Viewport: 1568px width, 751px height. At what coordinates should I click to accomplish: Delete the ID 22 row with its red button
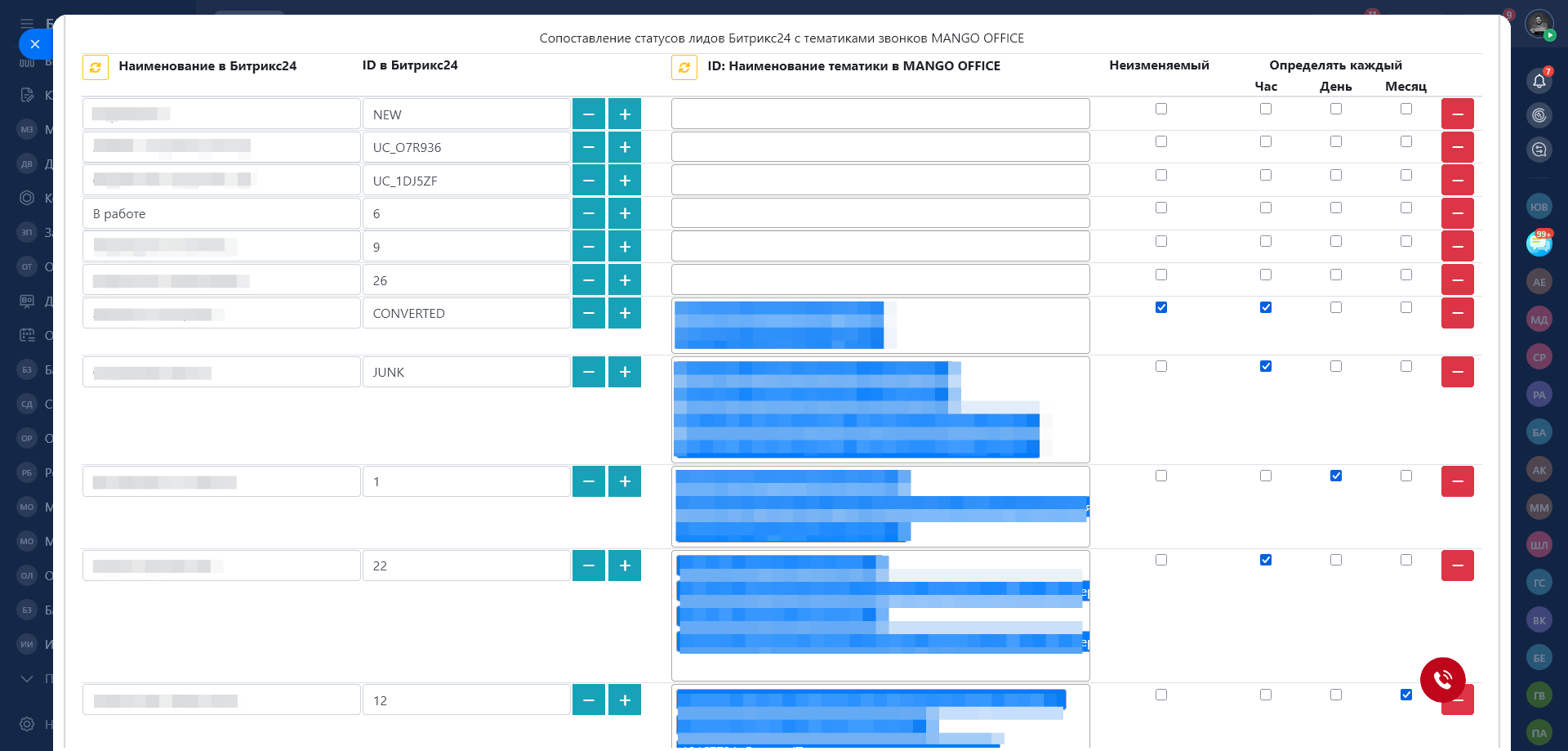coord(1458,565)
